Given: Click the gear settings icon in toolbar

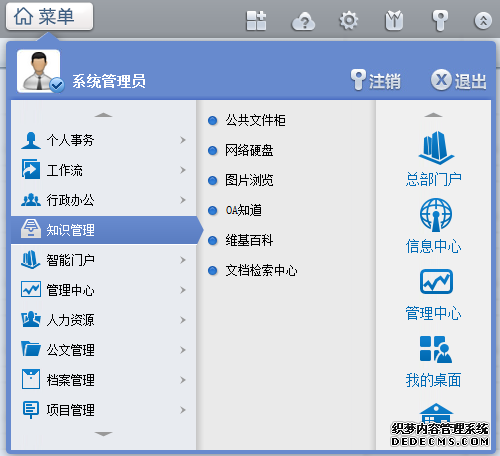Looking at the screenshot, I should pyautogui.click(x=349, y=21).
